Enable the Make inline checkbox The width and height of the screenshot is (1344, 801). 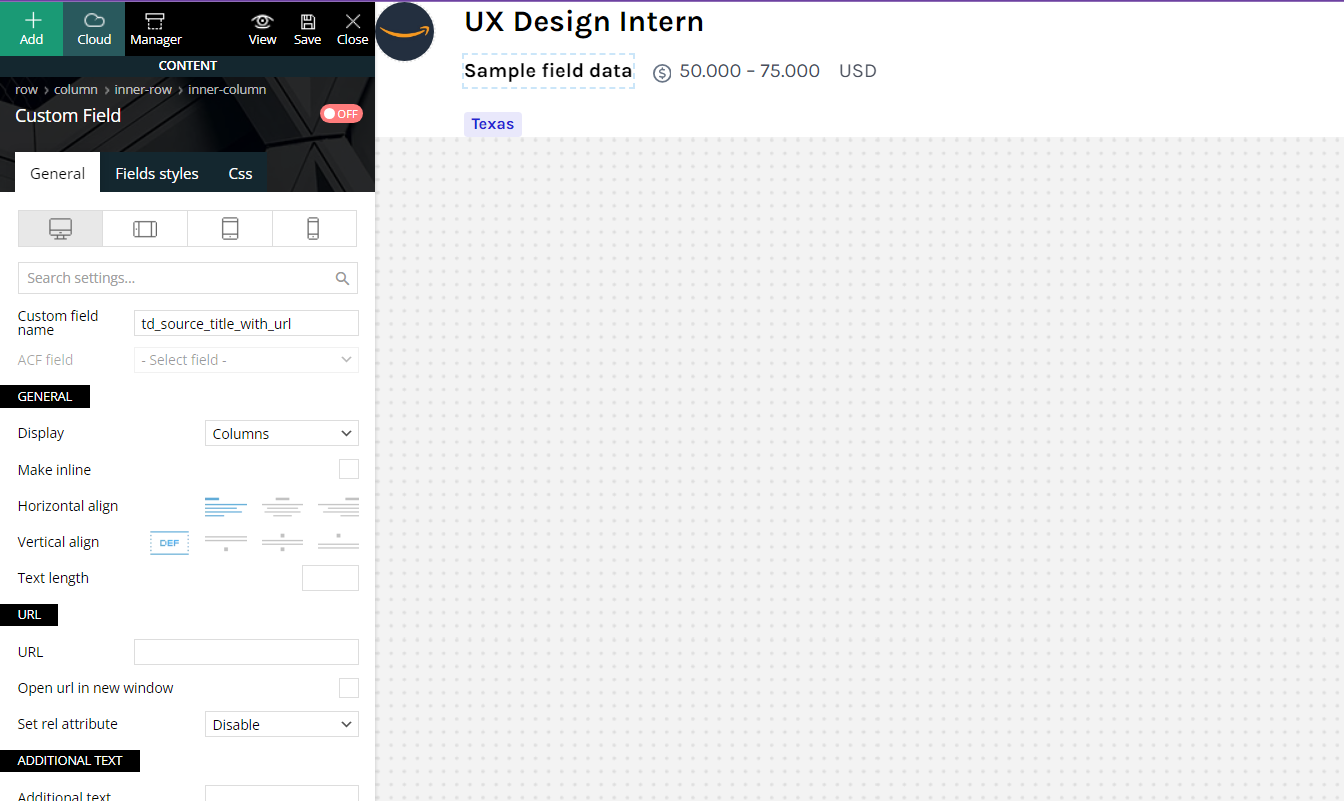click(348, 469)
